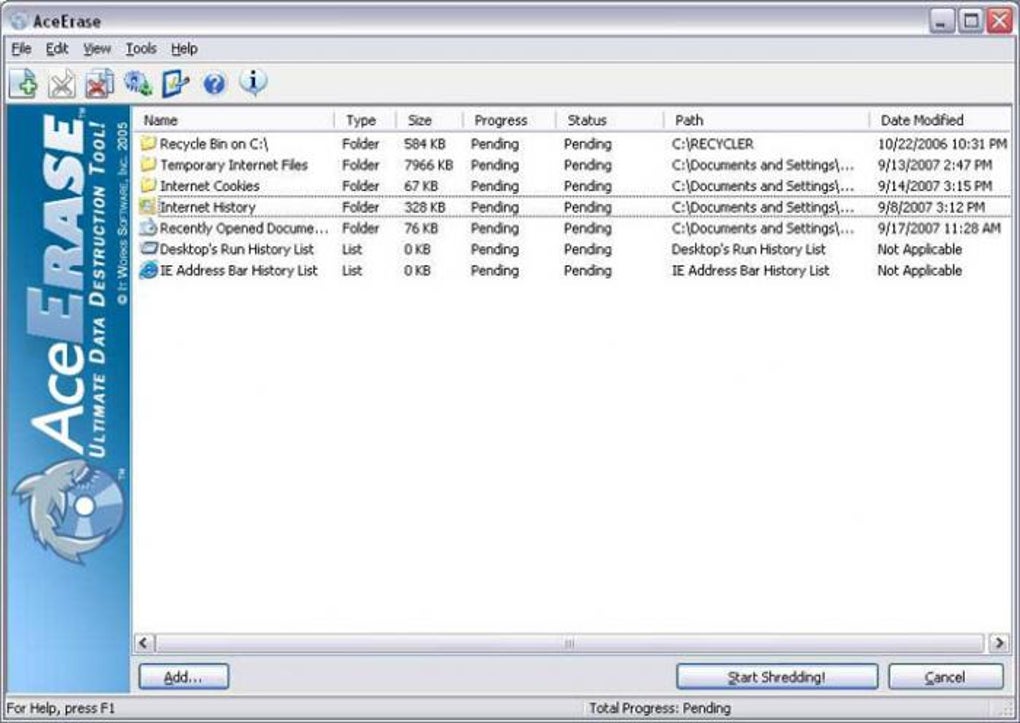
Task: Click the Cancel button
Action: 945,677
